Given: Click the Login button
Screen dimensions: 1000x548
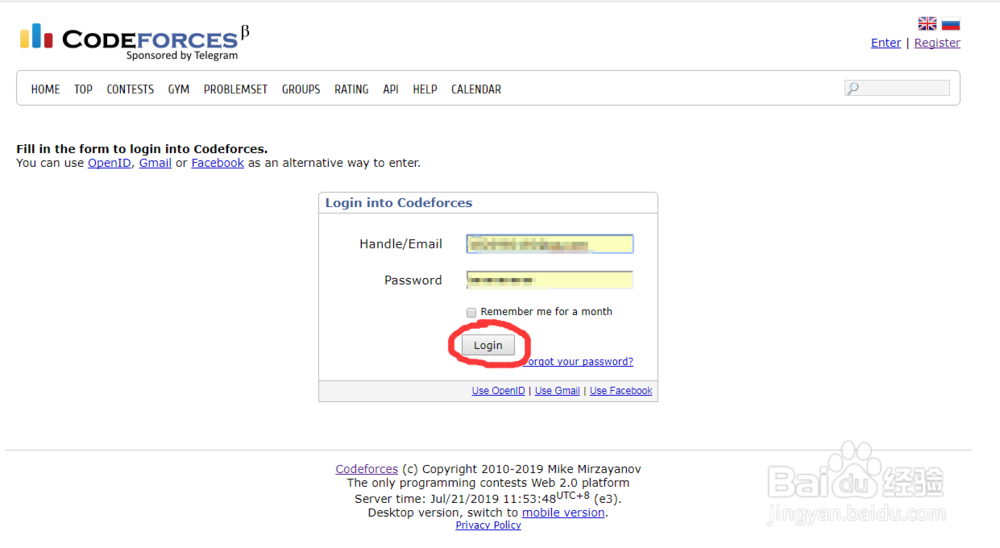Looking at the screenshot, I should [488, 345].
